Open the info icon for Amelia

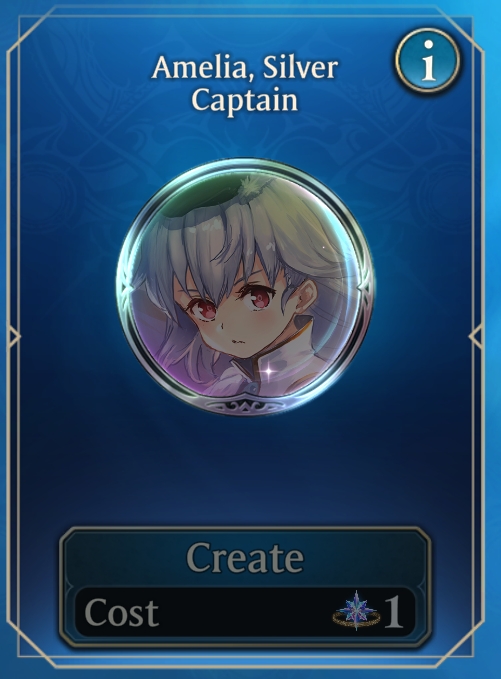pos(428,60)
